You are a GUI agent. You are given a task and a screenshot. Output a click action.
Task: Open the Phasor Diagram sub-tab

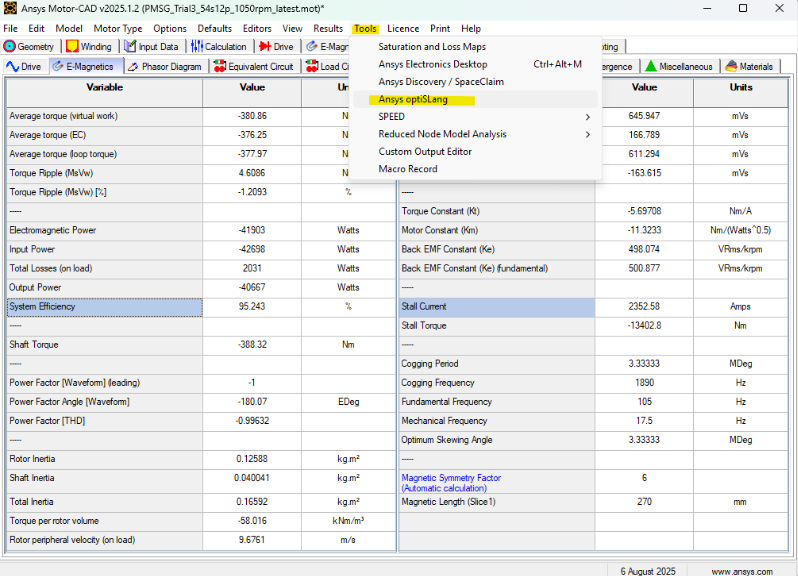165,67
